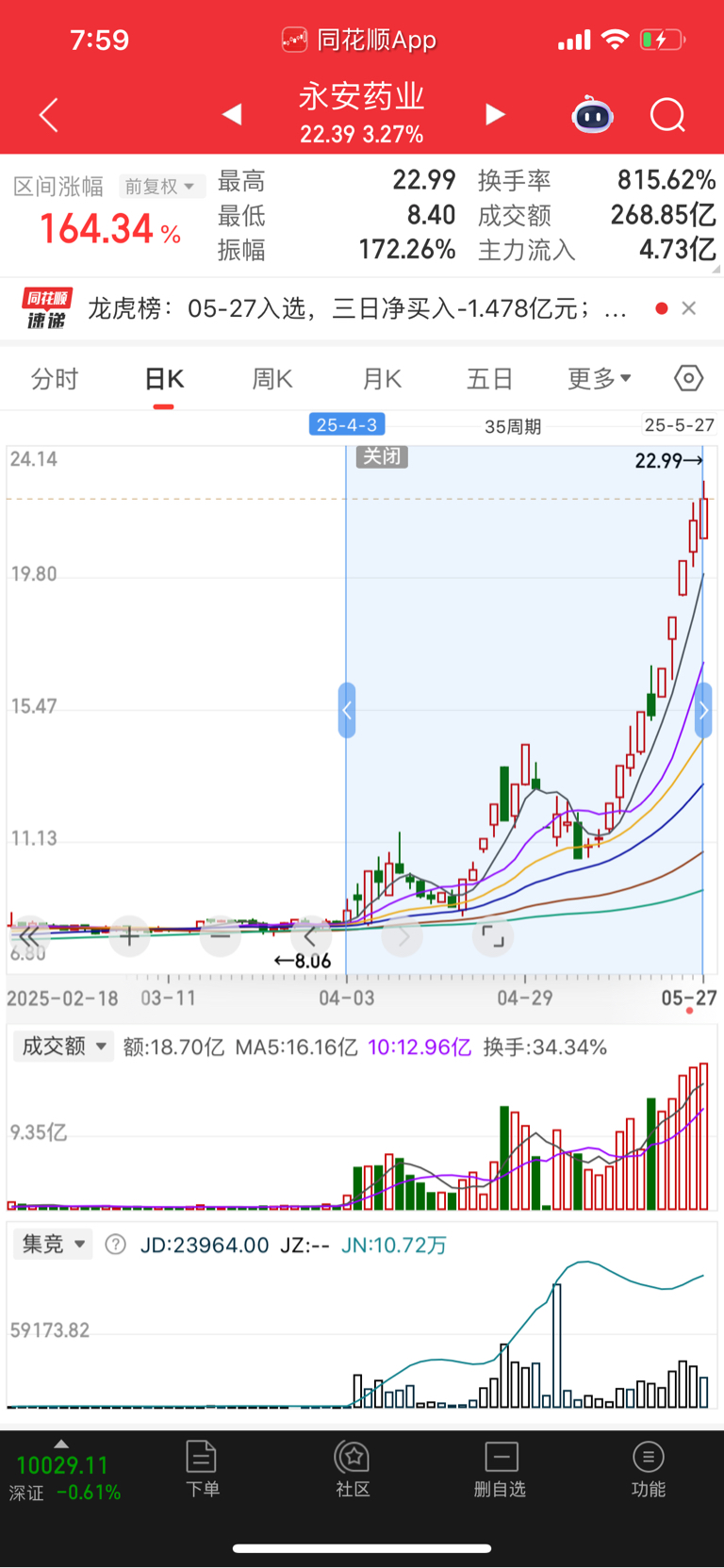Image resolution: width=724 pixels, height=1568 pixels.
Task: Tap the end date label 25-5-27
Action: click(x=679, y=424)
